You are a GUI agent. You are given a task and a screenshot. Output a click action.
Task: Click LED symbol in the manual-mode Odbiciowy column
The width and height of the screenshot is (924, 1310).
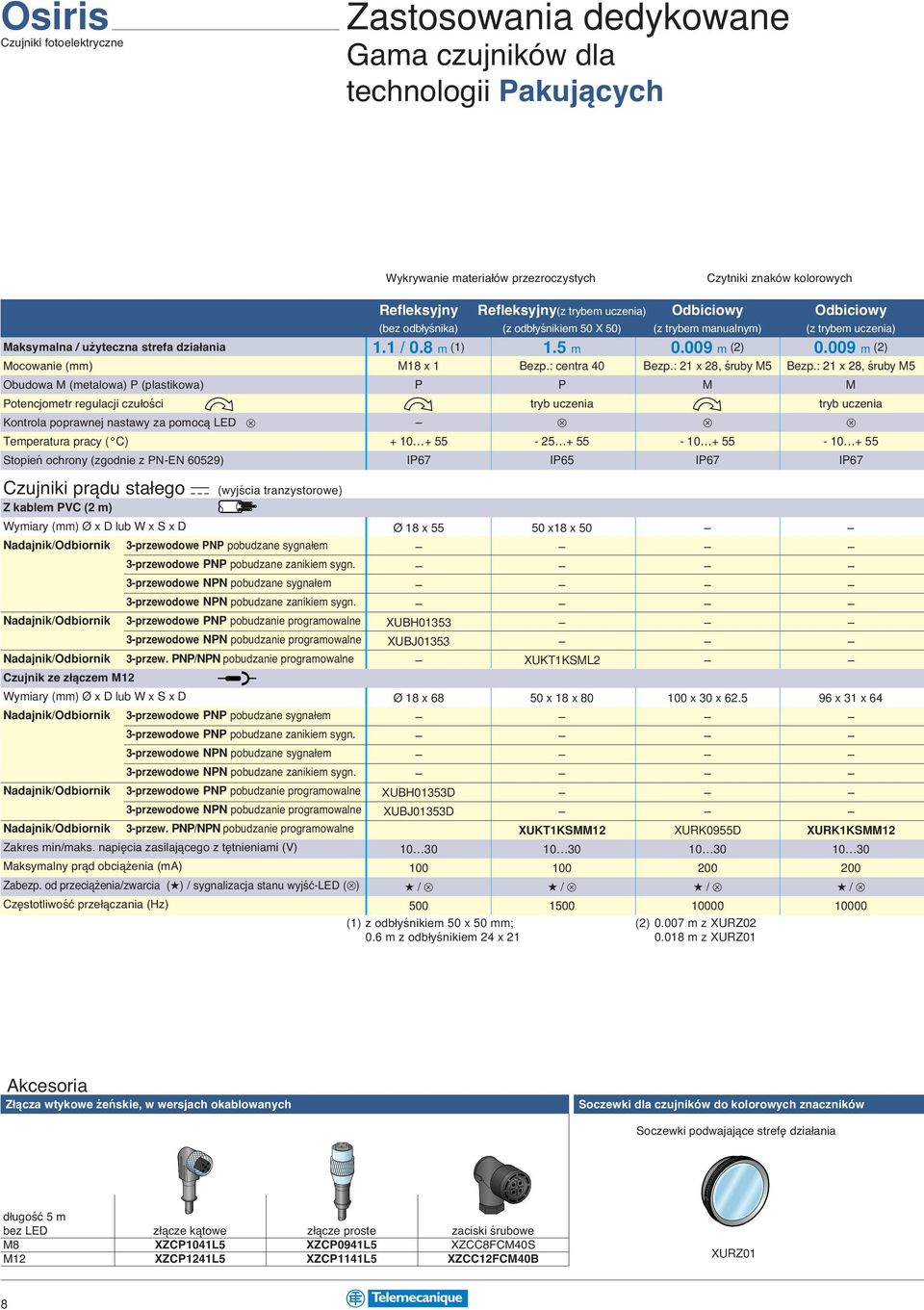707,423
